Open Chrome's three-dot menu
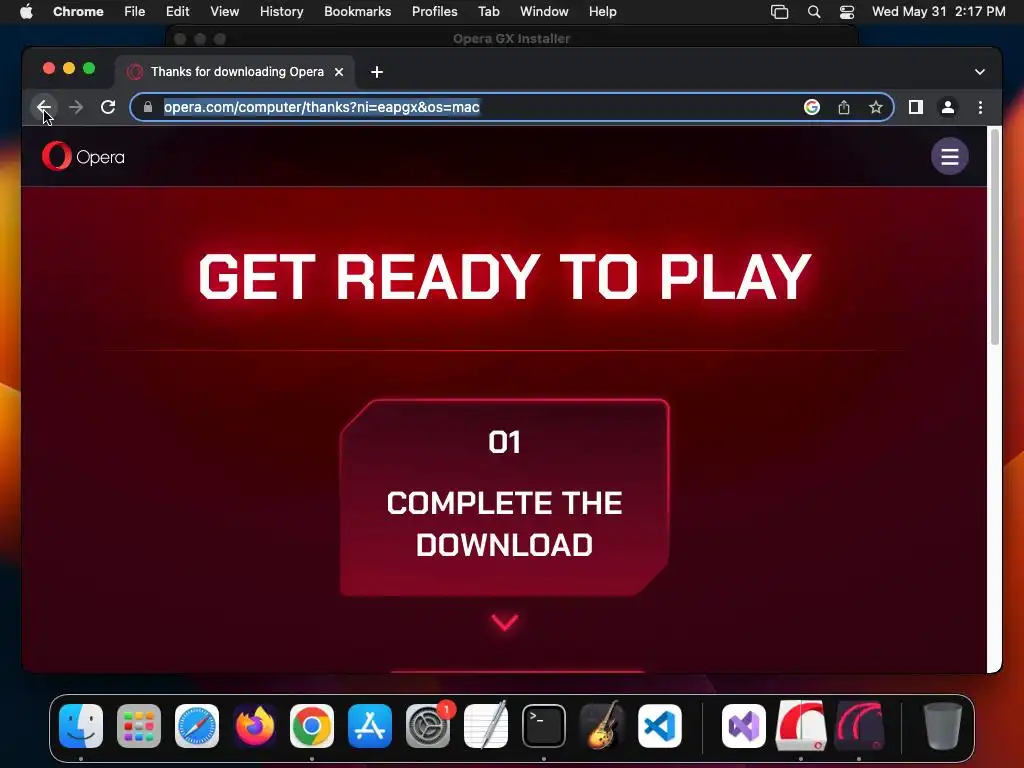Viewport: 1024px width, 768px height. (x=980, y=107)
